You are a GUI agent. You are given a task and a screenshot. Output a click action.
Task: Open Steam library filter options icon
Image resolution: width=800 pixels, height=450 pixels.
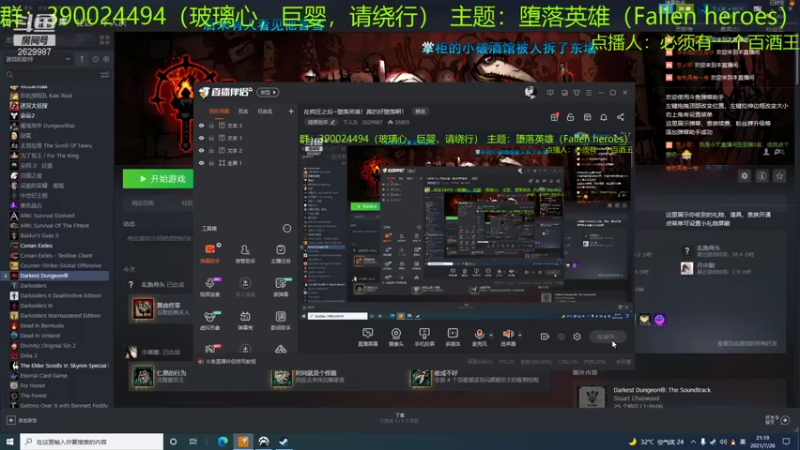click(x=105, y=75)
